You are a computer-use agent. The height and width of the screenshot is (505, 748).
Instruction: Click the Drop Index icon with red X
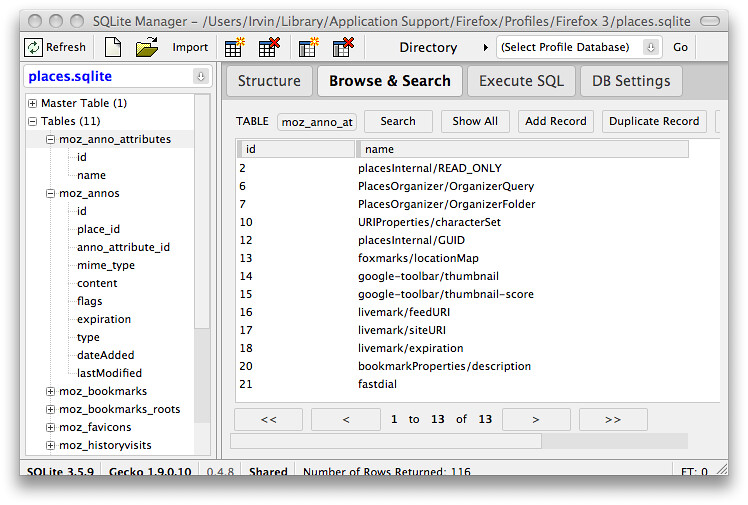[x=343, y=47]
